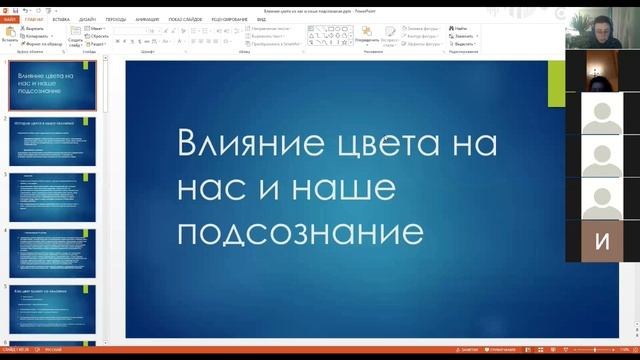The image size is (640, 360).
Task: Select slide 5 thumbnail in the panel
Action: pyautogui.click(x=52, y=309)
